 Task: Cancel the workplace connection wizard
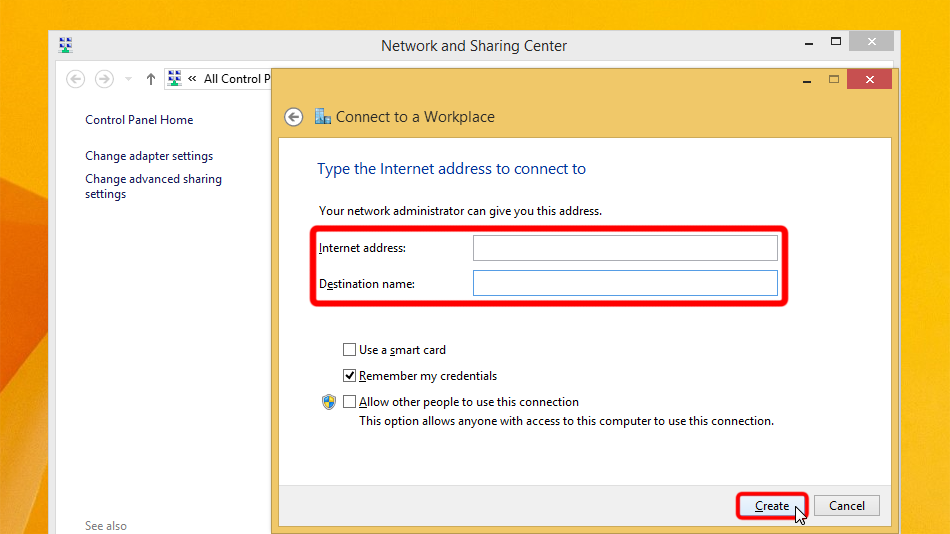coord(846,506)
